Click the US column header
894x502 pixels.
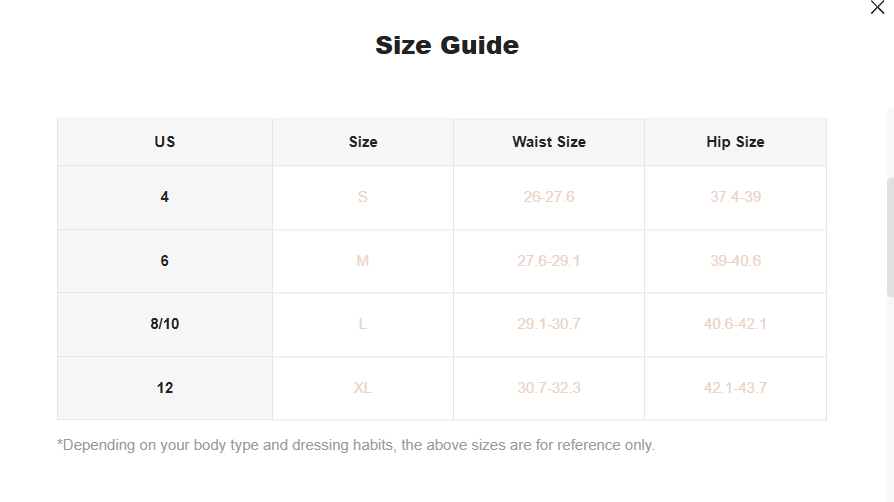[165, 142]
